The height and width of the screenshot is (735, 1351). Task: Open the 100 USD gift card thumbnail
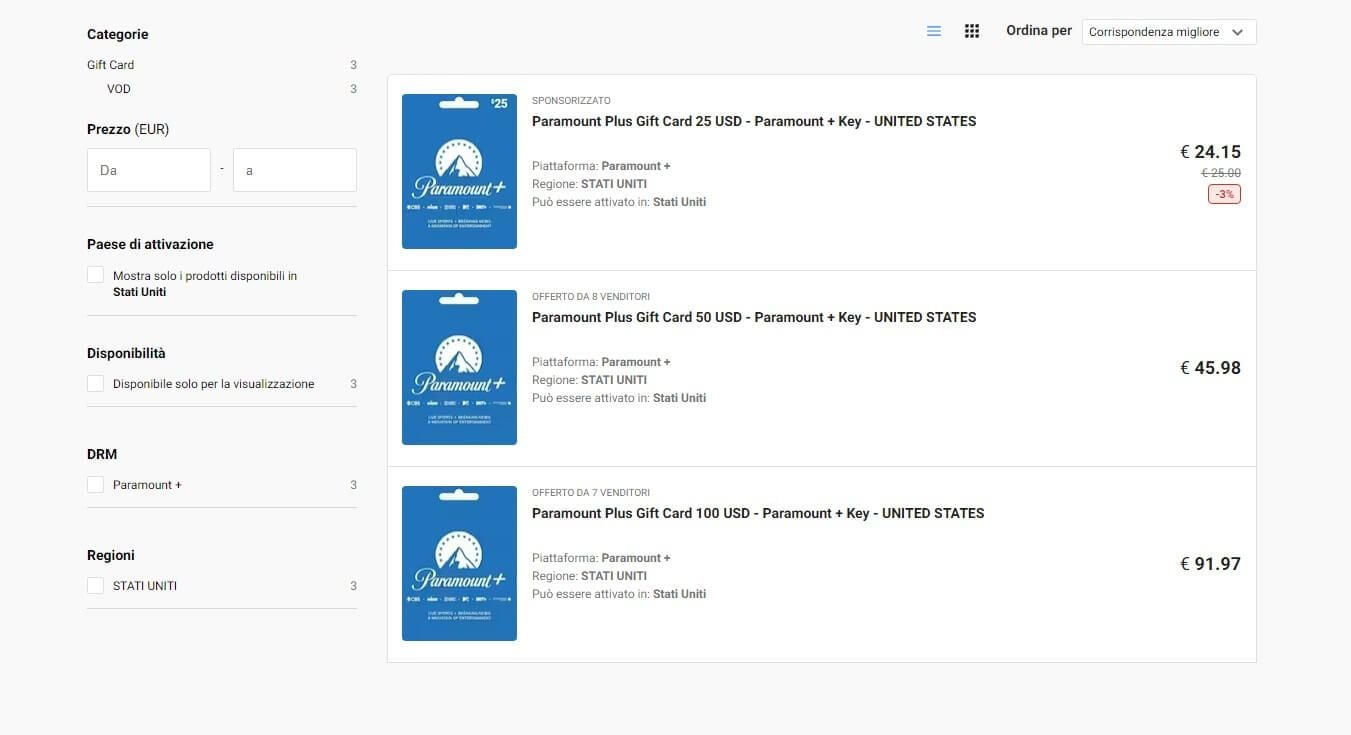click(459, 563)
